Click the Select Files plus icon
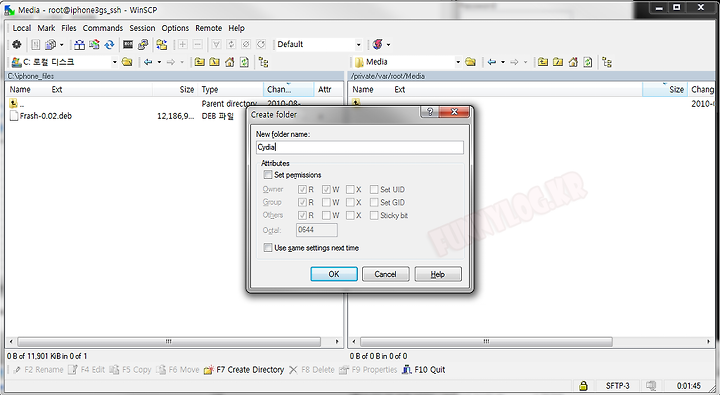The image size is (720, 395). (183, 45)
